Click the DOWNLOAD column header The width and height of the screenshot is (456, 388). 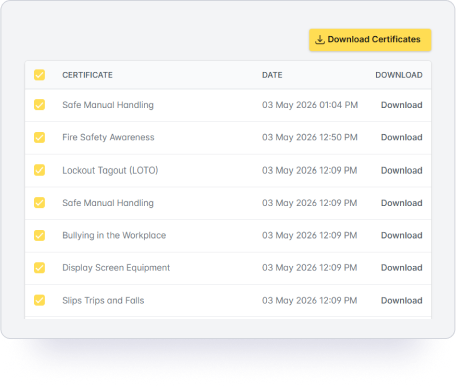coord(399,75)
